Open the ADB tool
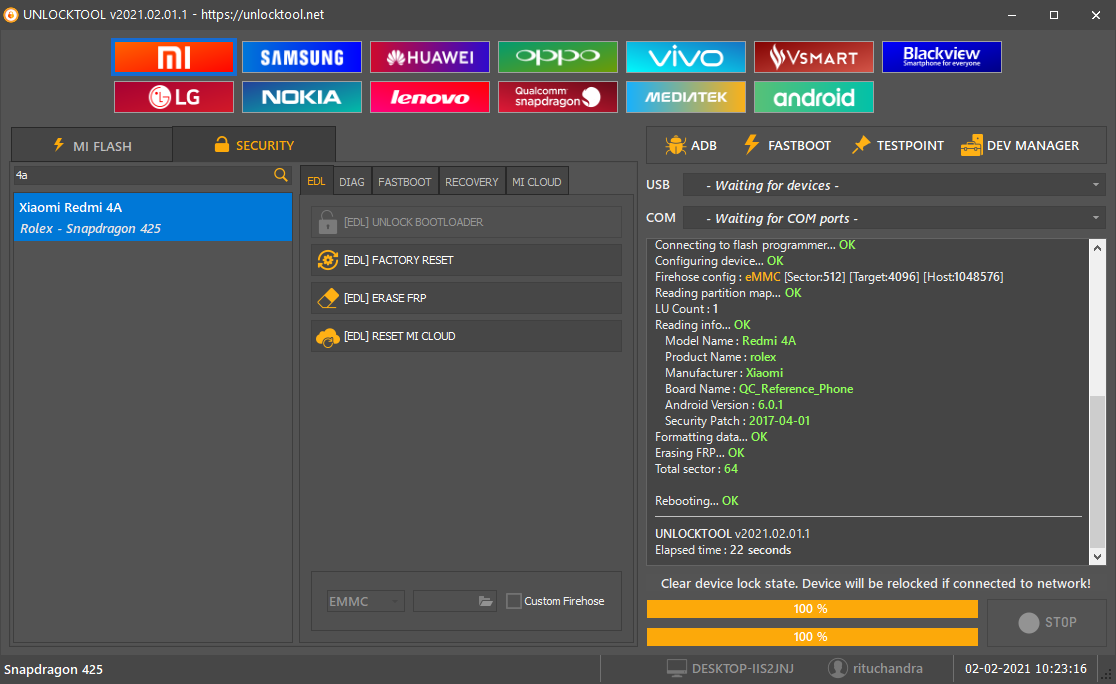This screenshot has height=684, width=1116. (690, 145)
